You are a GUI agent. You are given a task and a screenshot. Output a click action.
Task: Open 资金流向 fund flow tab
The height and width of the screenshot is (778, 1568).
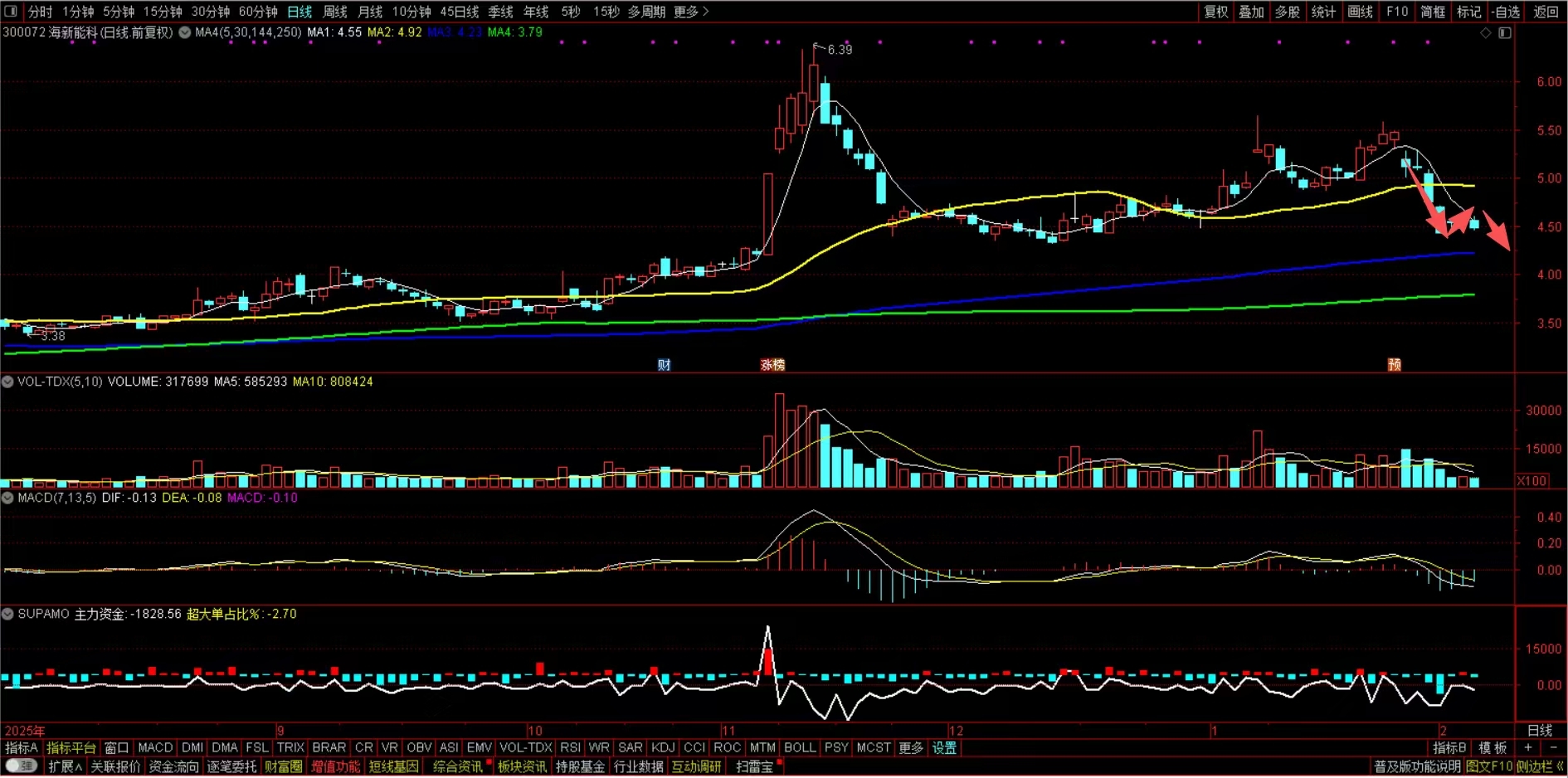pos(173,766)
